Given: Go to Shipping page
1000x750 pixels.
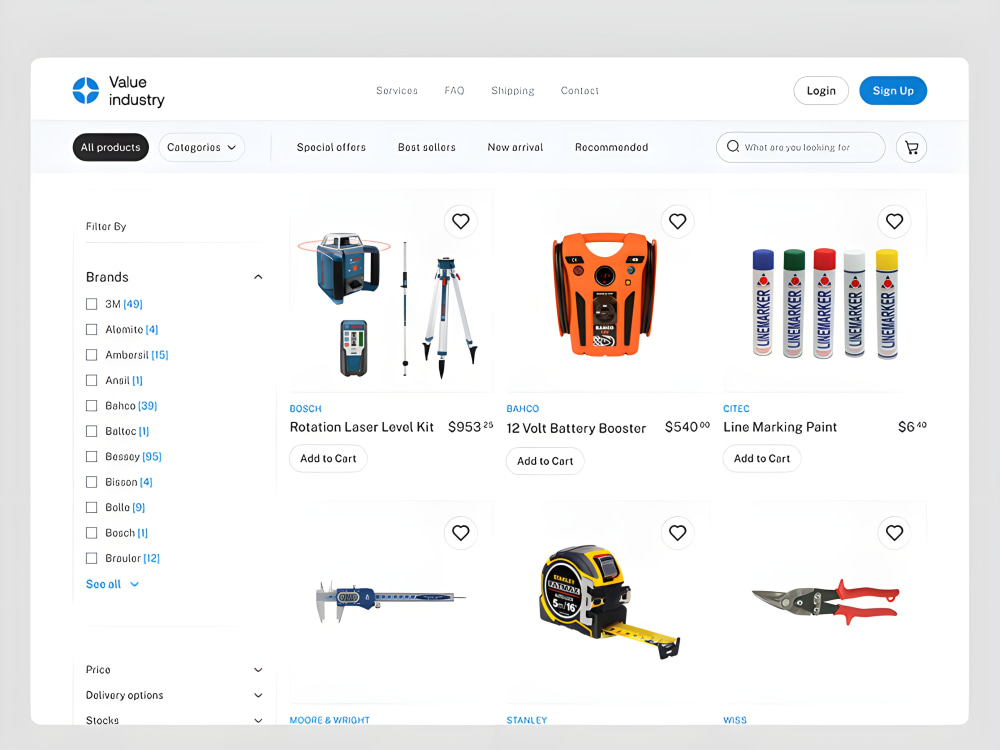Looking at the screenshot, I should pyautogui.click(x=513, y=91).
